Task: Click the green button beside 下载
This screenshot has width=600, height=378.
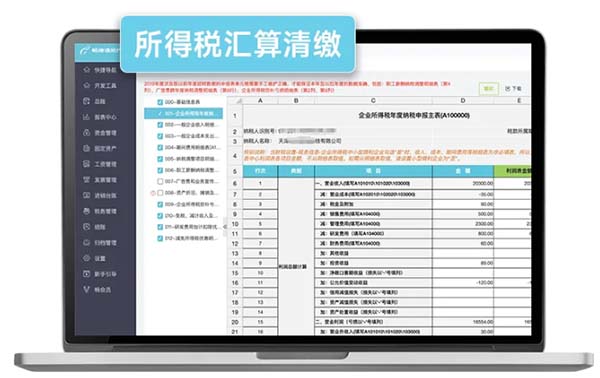Action: tap(489, 88)
